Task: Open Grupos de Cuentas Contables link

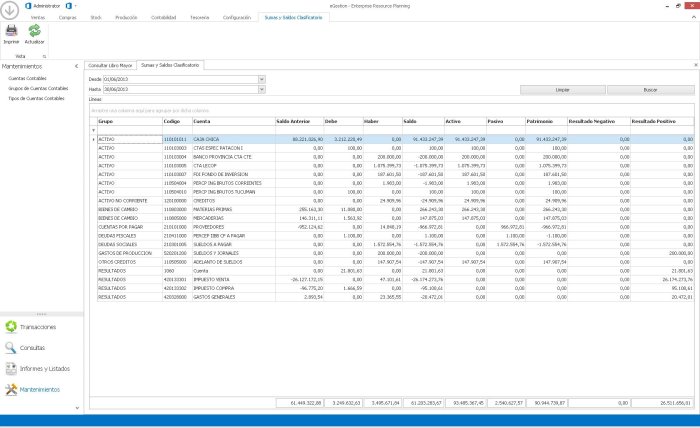Action: [x=39, y=88]
